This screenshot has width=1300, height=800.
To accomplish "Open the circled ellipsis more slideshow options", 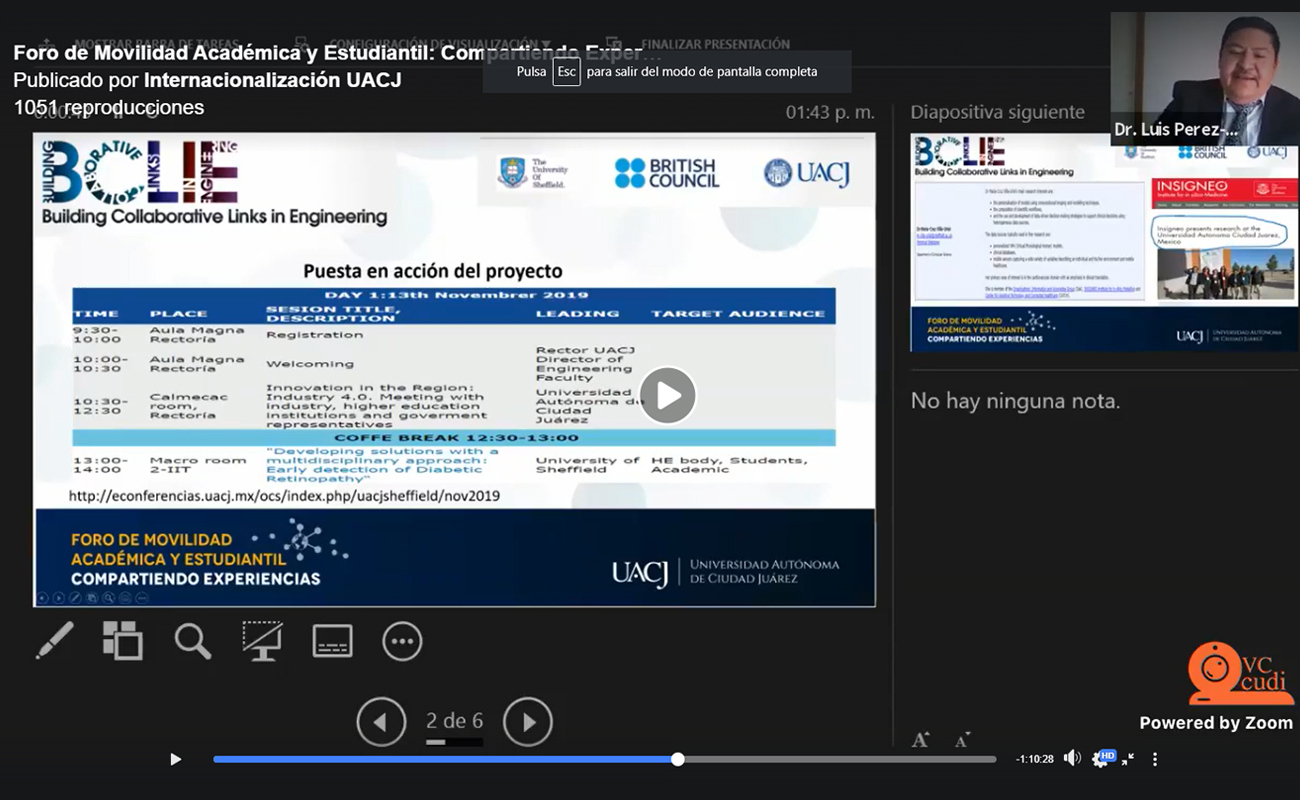I will tap(402, 641).
